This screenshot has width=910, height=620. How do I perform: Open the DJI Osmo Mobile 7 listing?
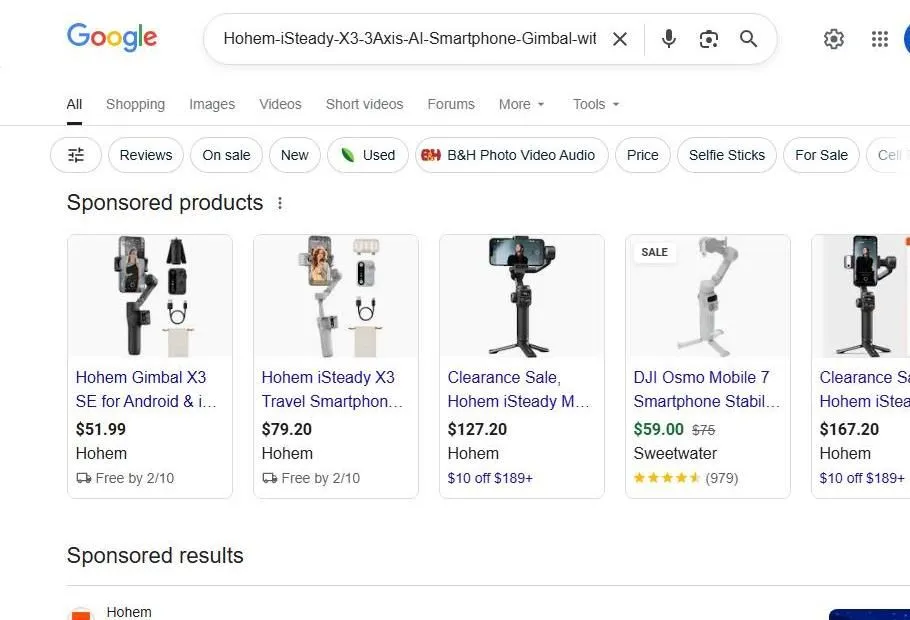pyautogui.click(x=703, y=389)
